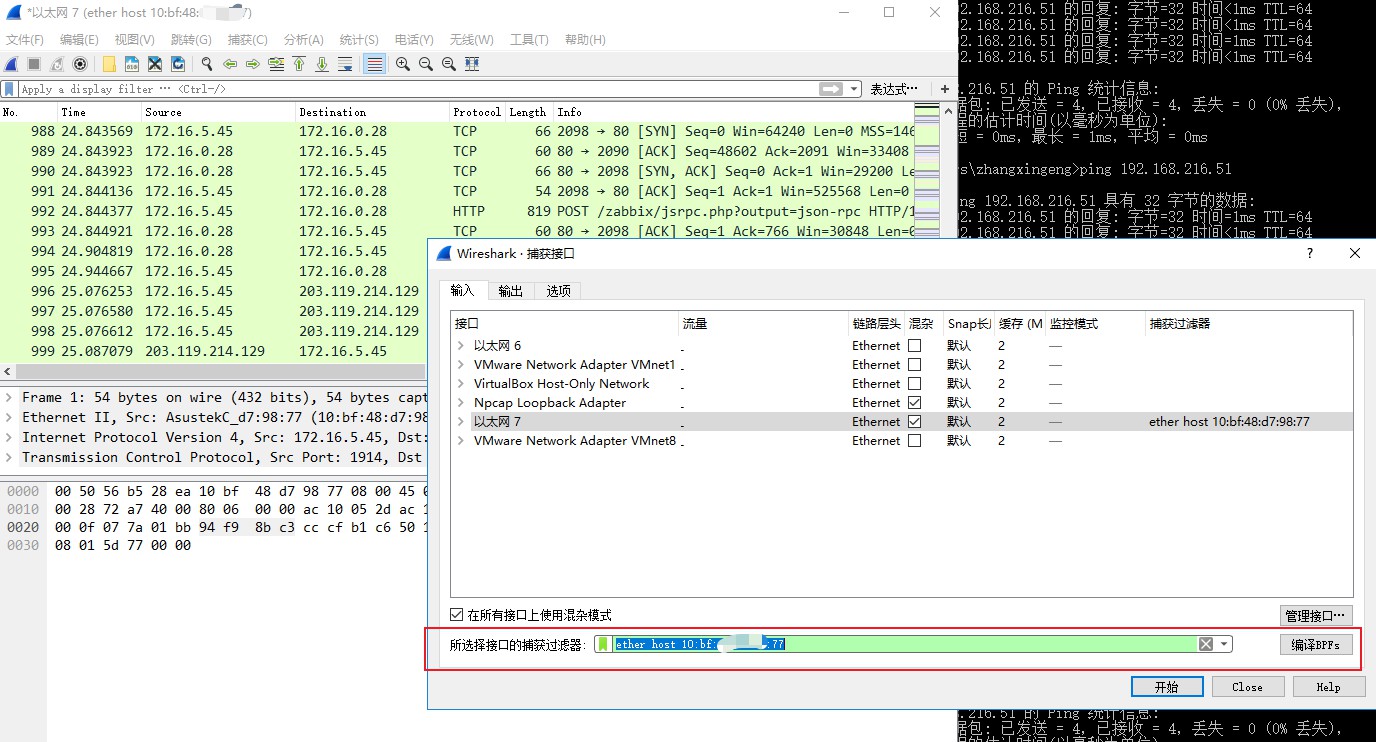Expand the 以太网 6 interface row
Screen dimensions: 1376x742
pos(461,346)
